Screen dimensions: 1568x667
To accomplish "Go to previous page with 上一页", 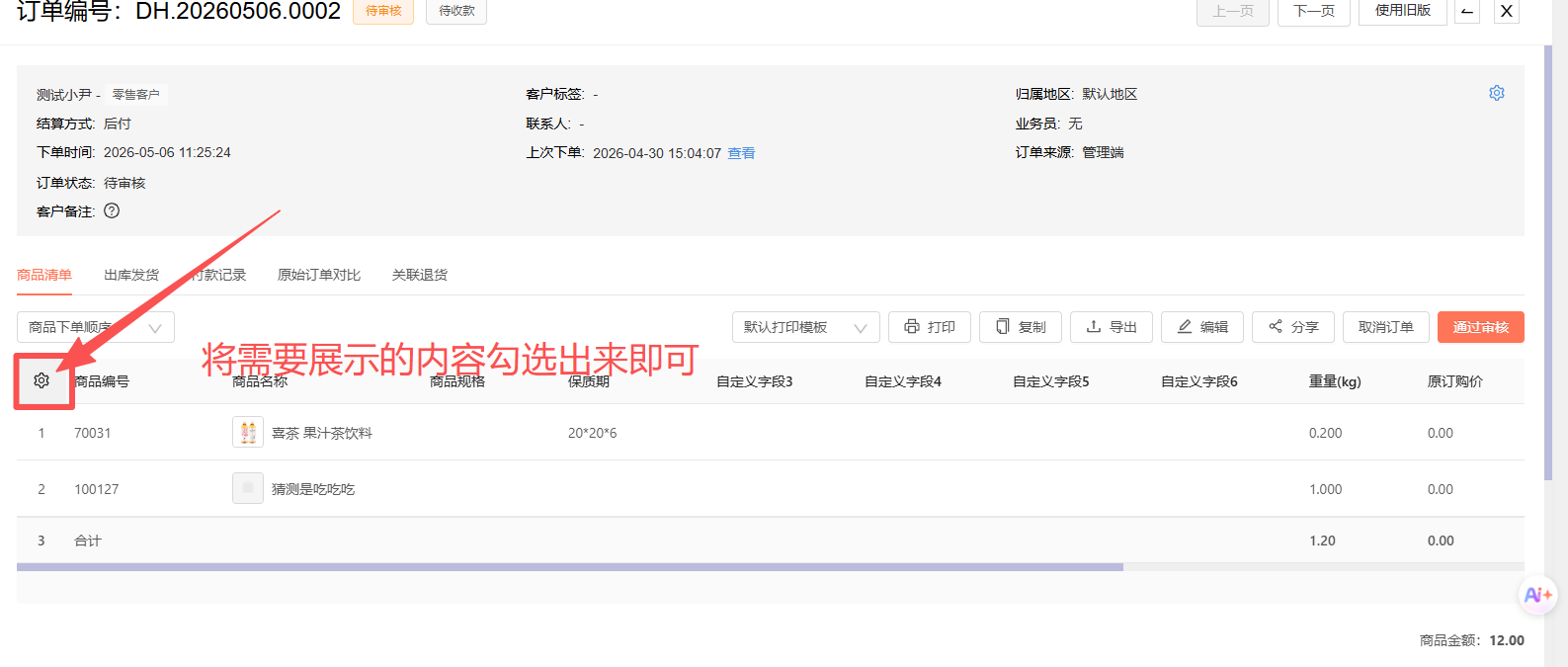I will [1233, 11].
